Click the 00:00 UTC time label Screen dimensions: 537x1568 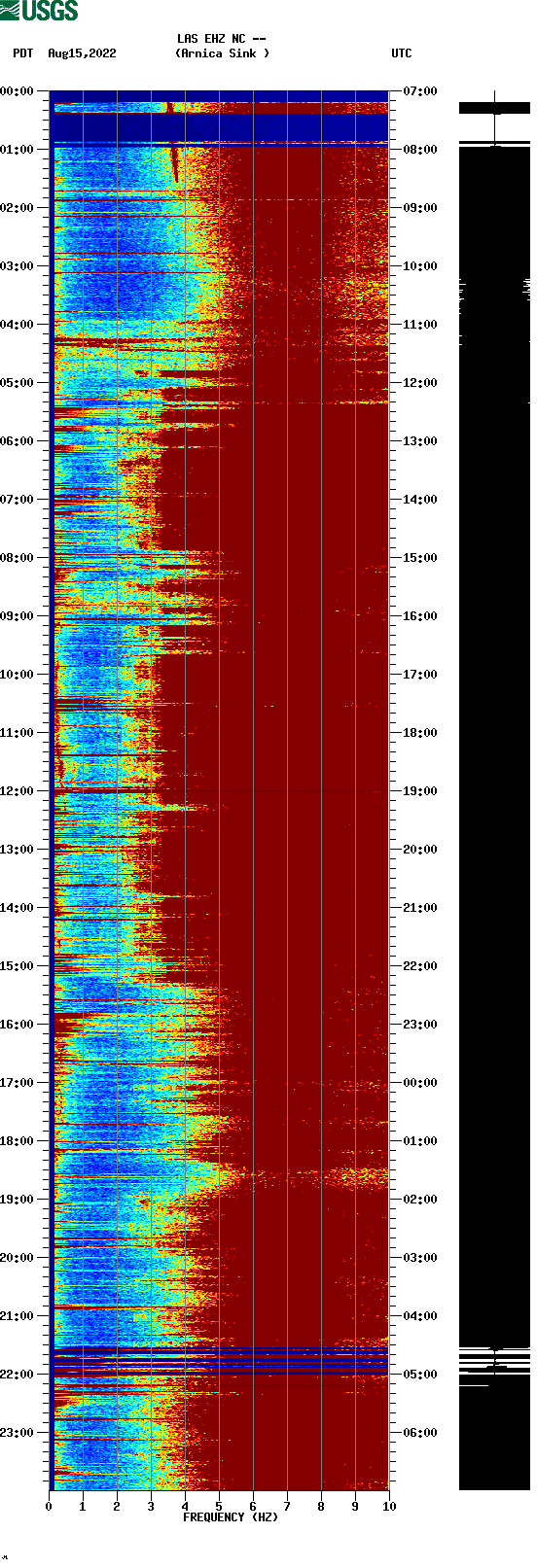(x=420, y=1083)
